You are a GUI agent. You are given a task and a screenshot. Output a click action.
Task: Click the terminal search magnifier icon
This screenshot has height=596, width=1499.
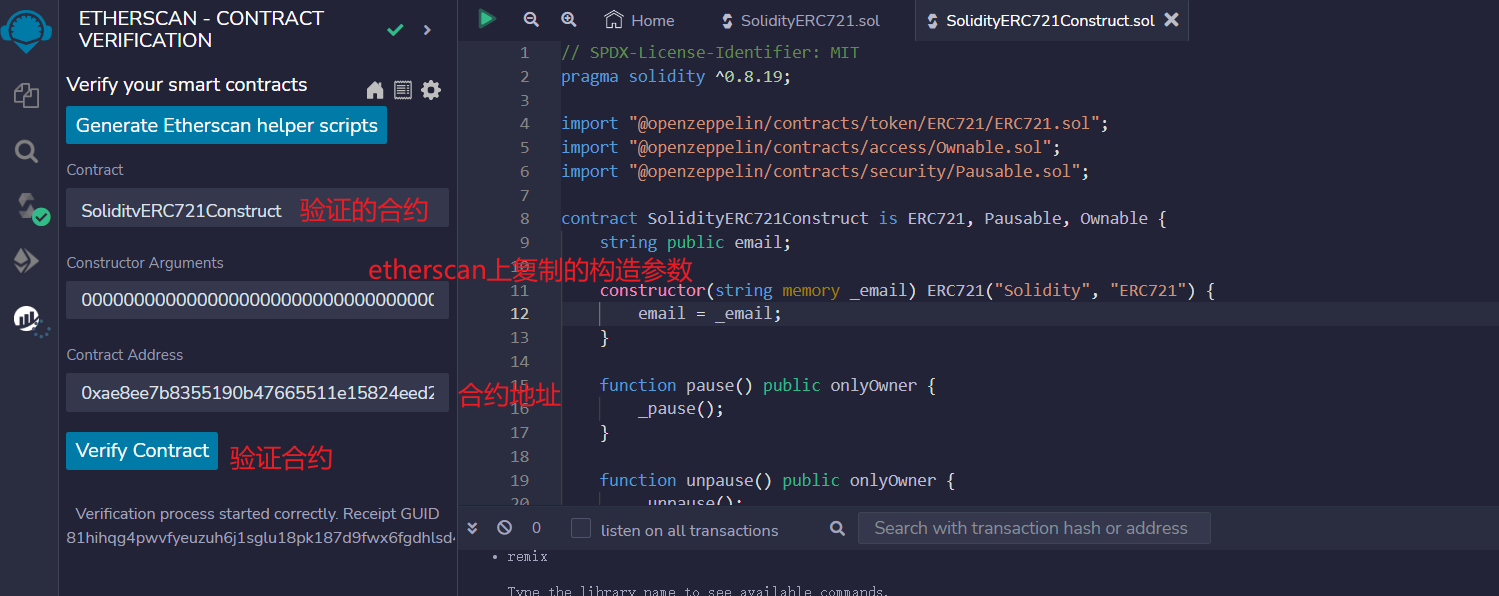(x=838, y=528)
